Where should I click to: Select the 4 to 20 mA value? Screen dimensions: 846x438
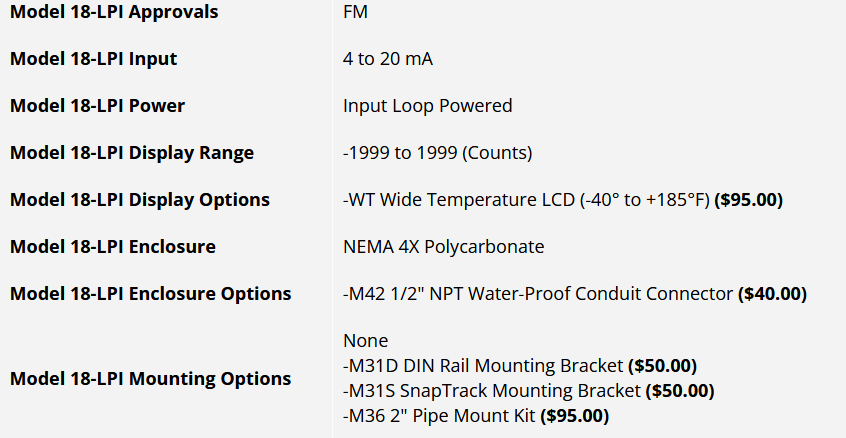coord(388,59)
